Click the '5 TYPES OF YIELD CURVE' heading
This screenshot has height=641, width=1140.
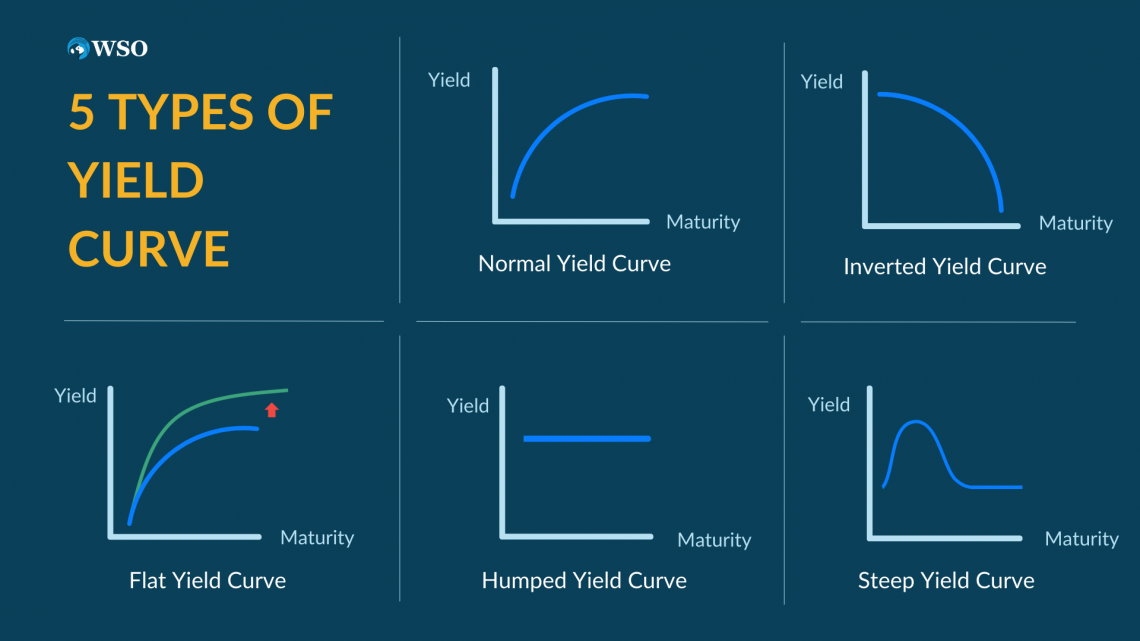[201, 180]
